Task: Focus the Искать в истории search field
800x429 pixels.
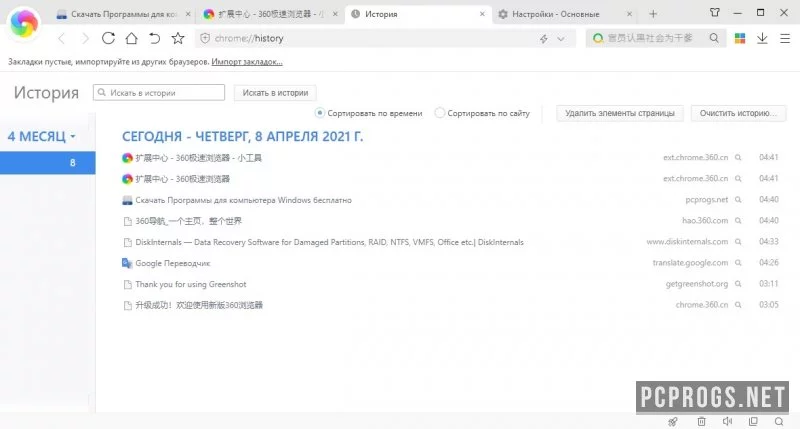Action: [159, 93]
